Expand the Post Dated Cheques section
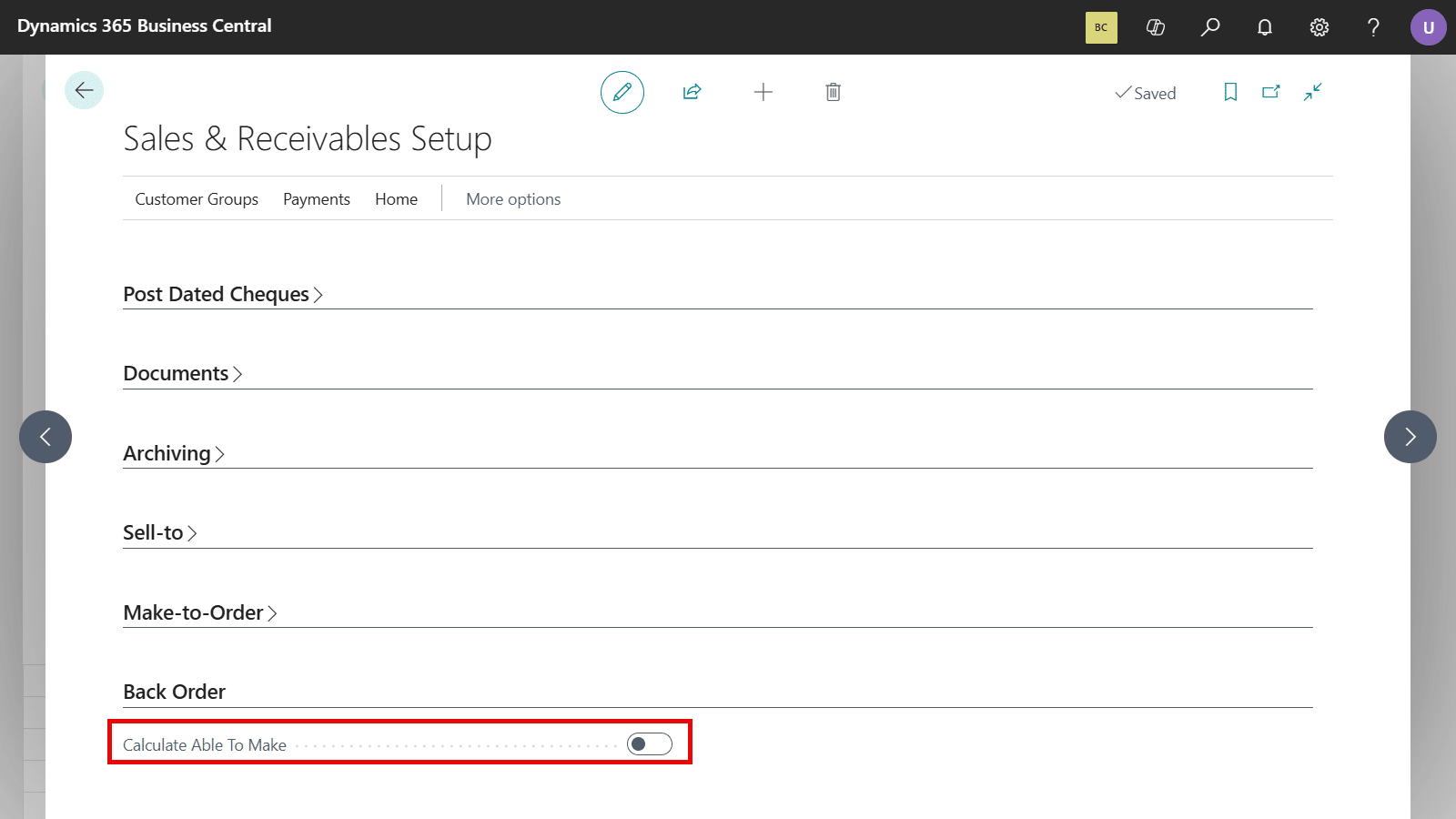This screenshot has height=819, width=1456. [x=223, y=294]
